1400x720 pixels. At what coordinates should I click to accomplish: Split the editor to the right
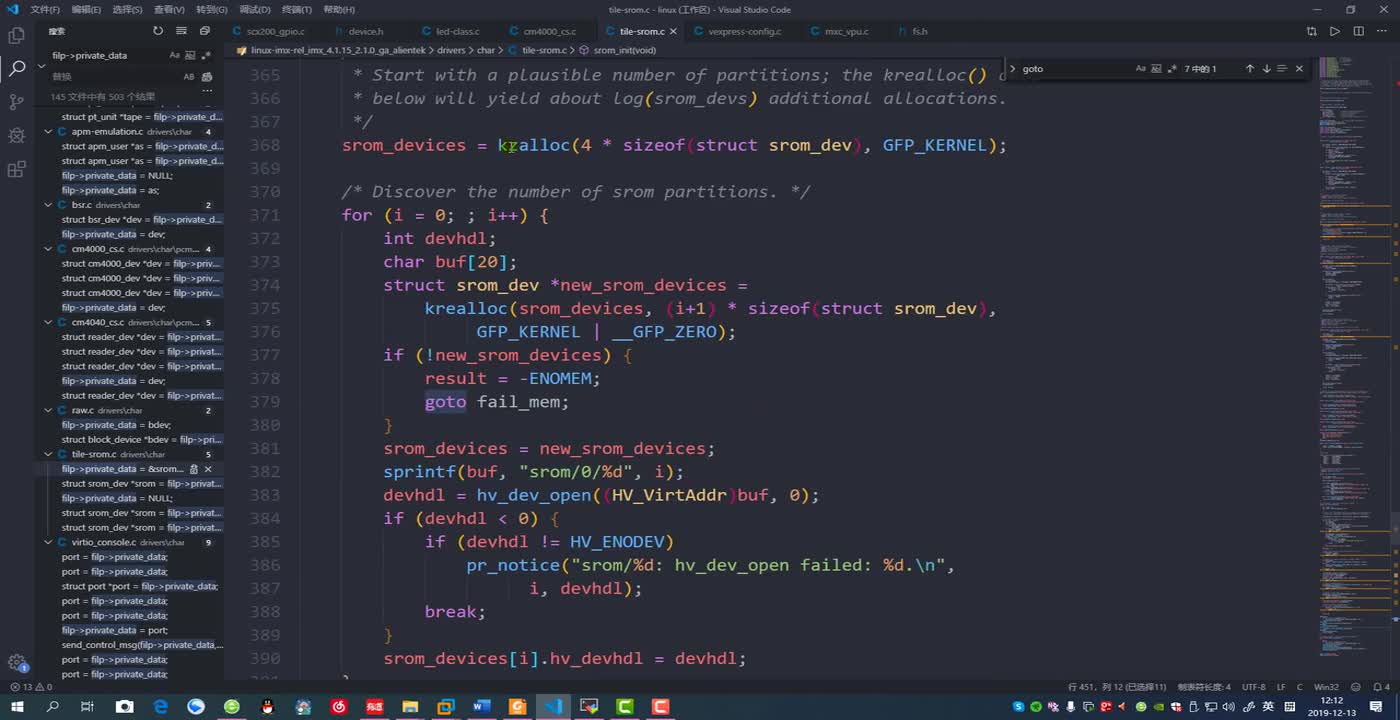1358,31
